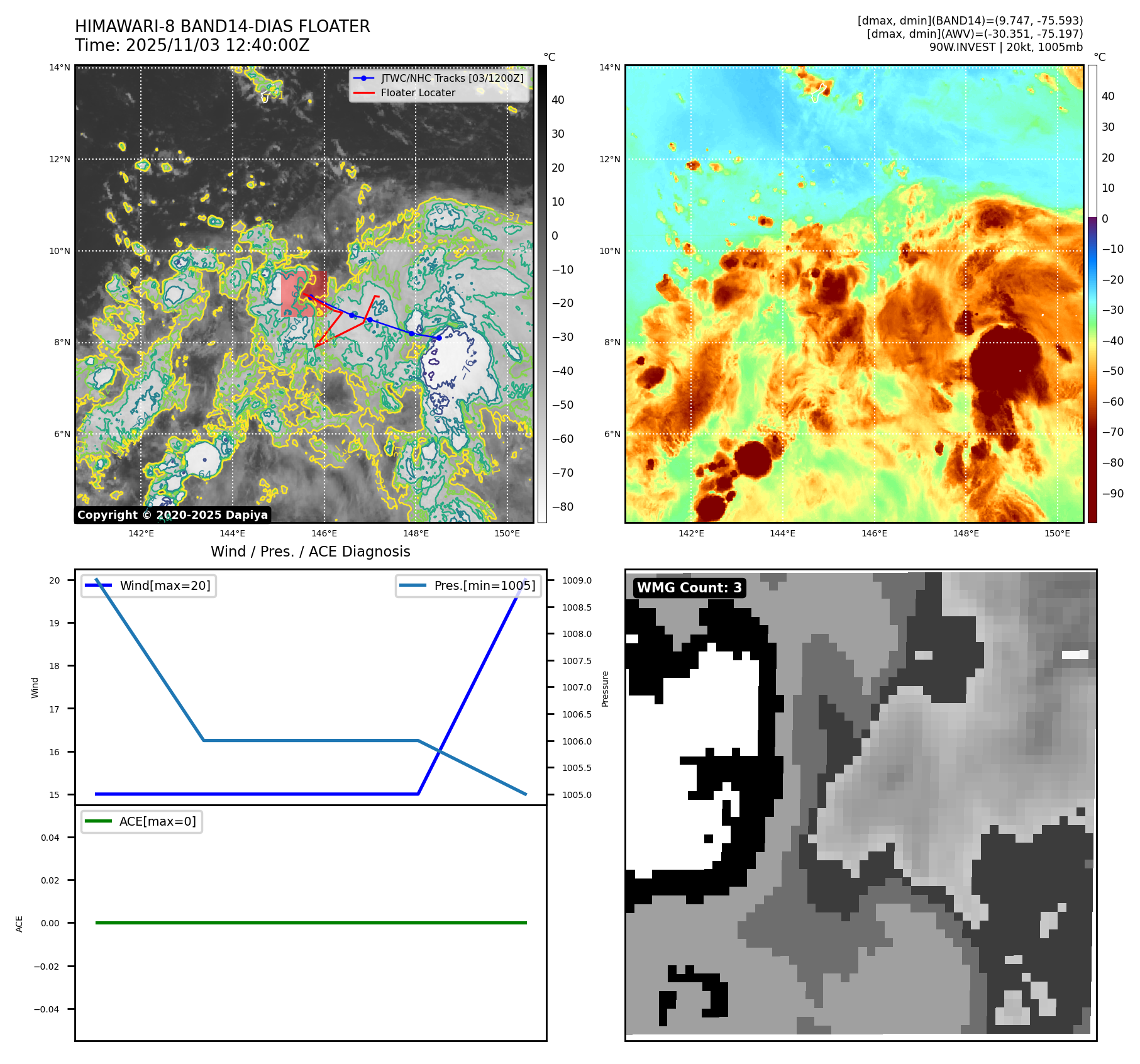Click the Copyright 2020-2025 Dapiya label
This screenshot has width=1140, height=1064.
172,514
